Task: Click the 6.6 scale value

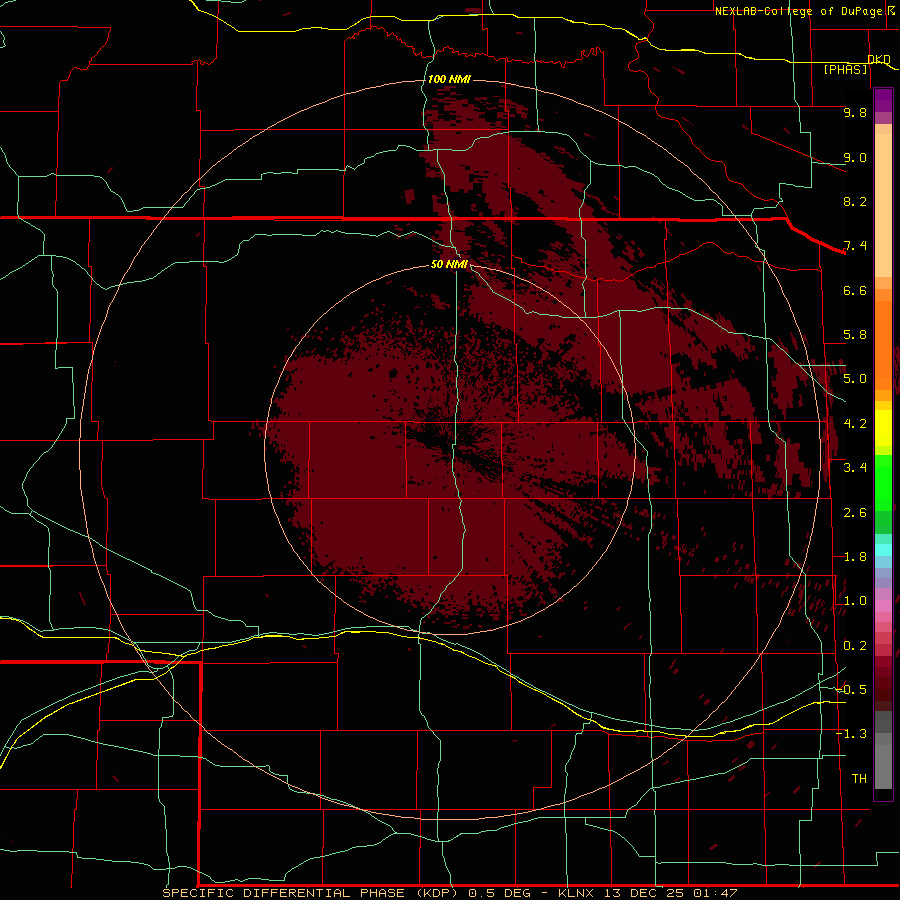Action: 855,290
